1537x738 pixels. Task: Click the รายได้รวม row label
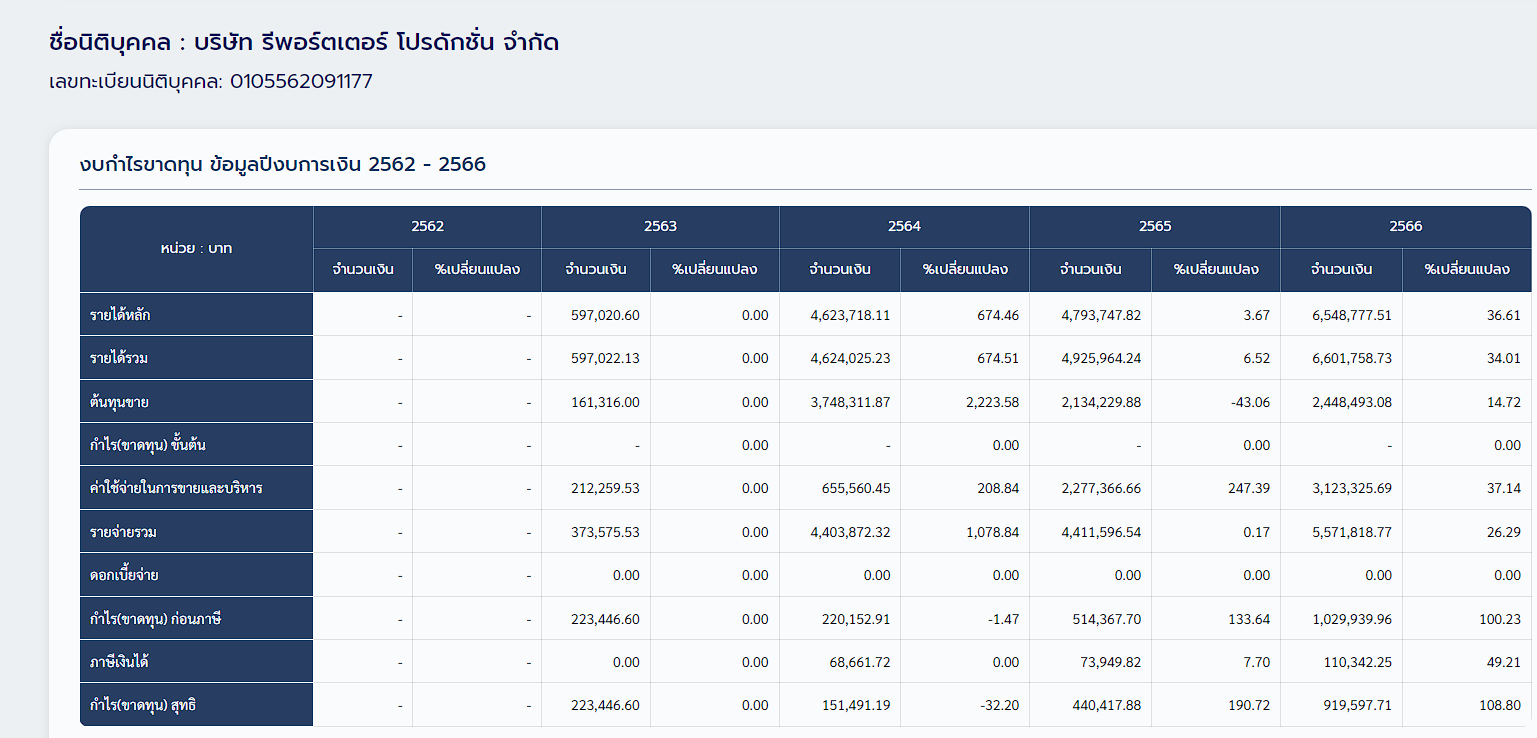tap(196, 358)
